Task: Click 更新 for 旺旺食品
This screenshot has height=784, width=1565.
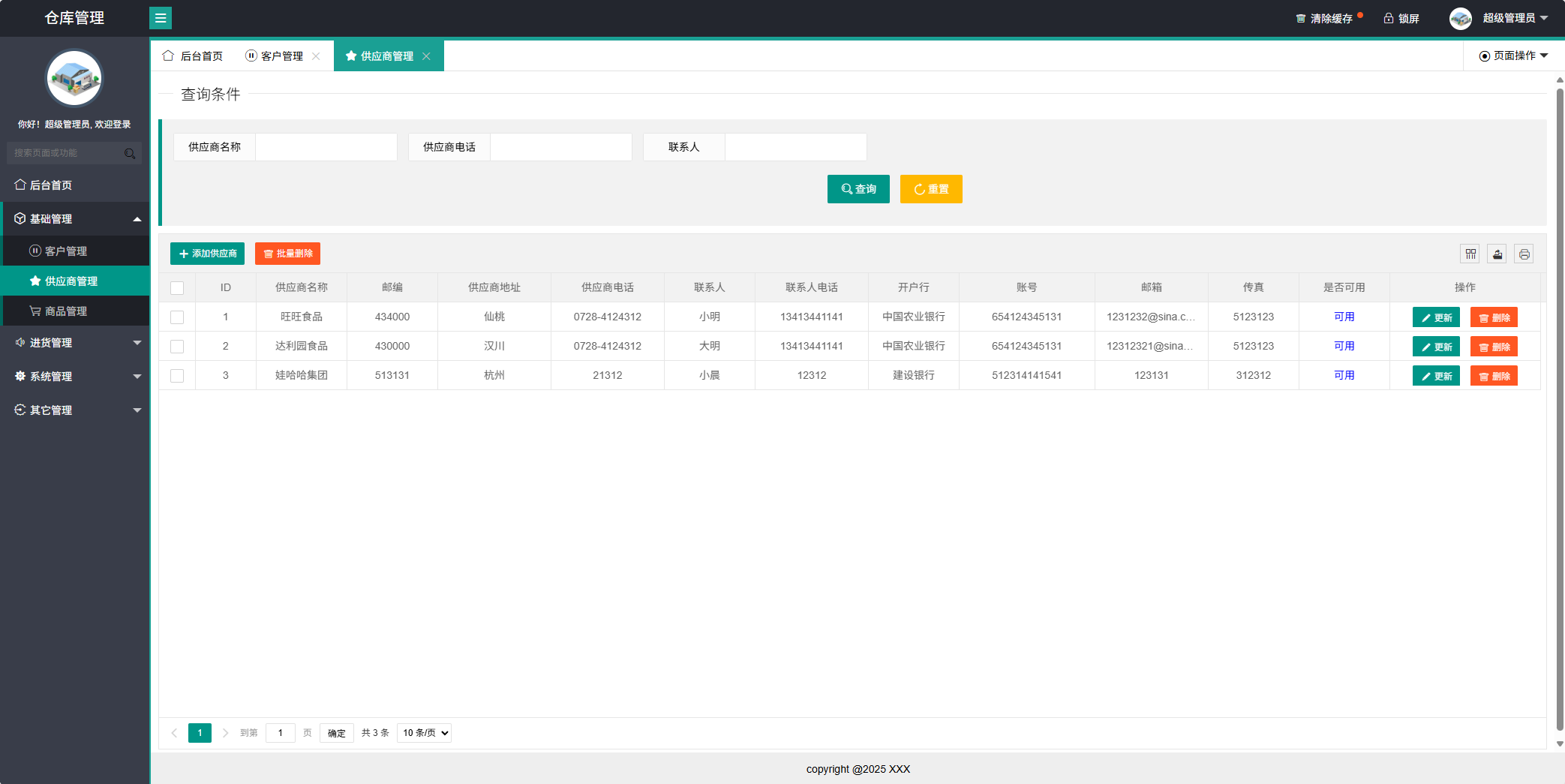Action: (x=1436, y=317)
